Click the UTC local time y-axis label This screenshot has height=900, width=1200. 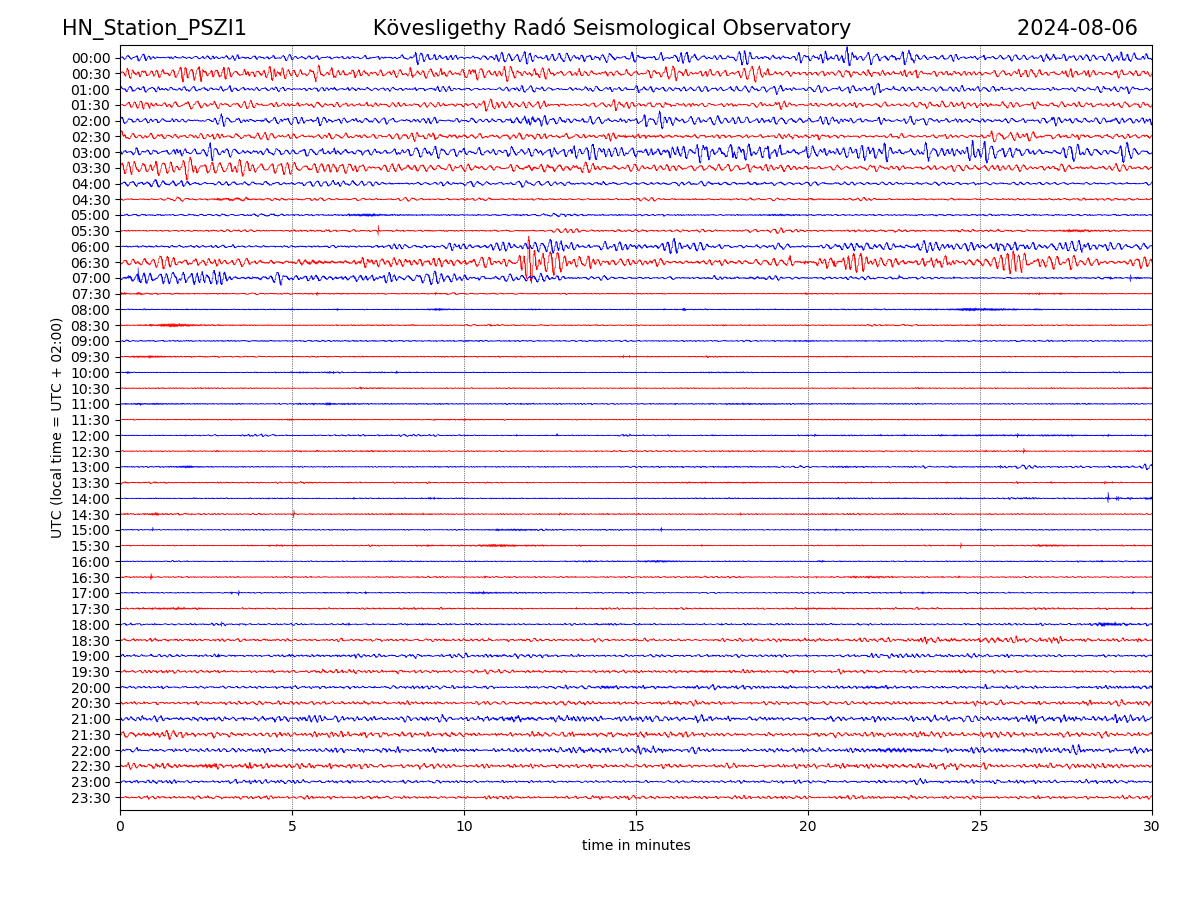pyautogui.click(x=57, y=427)
